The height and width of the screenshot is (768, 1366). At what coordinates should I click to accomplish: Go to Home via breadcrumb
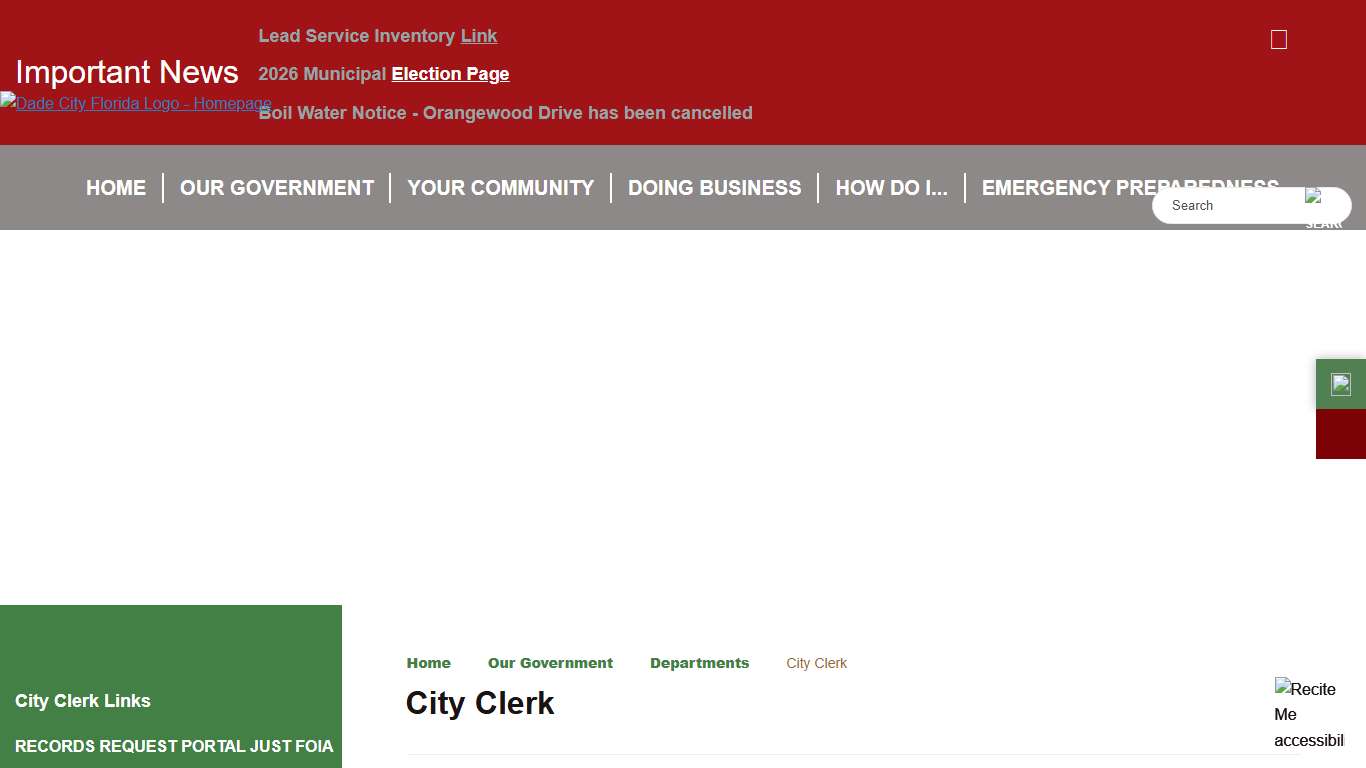[x=428, y=663]
